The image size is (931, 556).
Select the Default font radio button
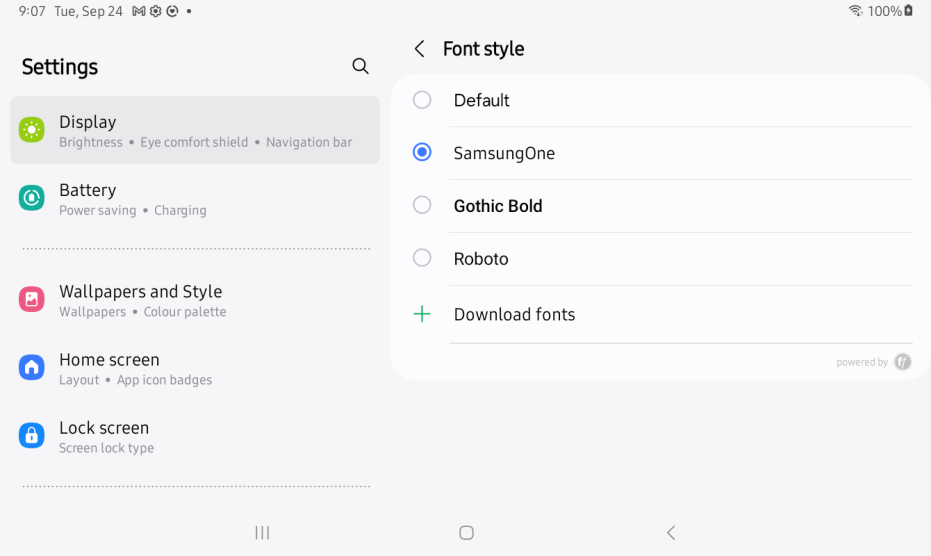pos(422,100)
